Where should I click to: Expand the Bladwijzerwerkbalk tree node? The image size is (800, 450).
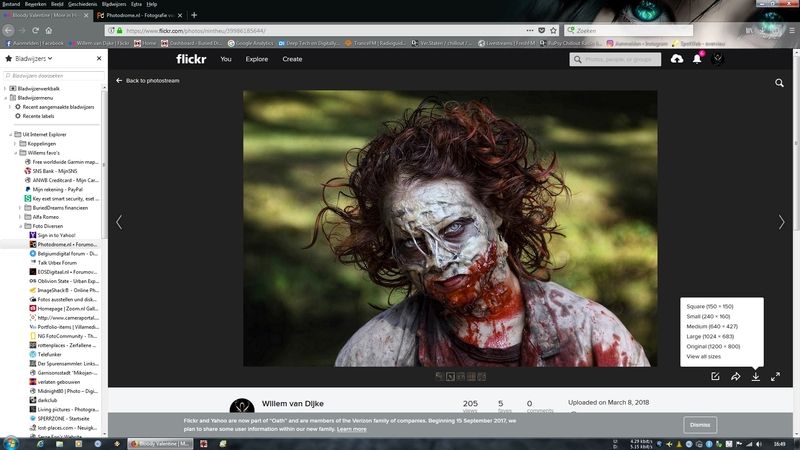pos(6,88)
